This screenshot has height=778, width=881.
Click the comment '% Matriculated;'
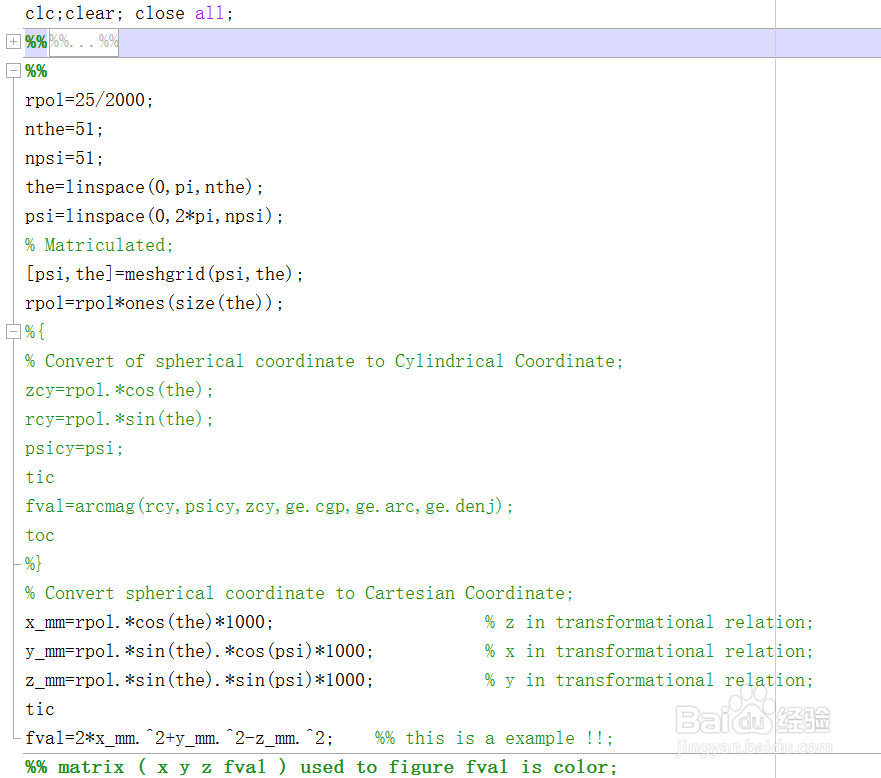(x=99, y=245)
